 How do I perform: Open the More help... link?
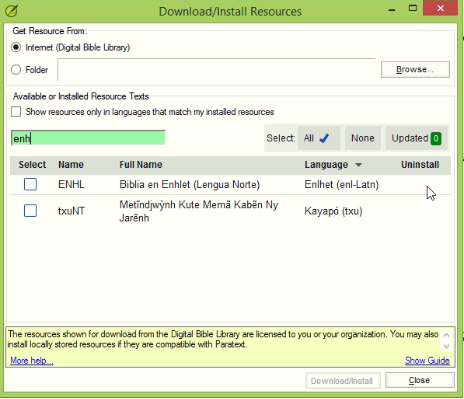[x=32, y=361]
